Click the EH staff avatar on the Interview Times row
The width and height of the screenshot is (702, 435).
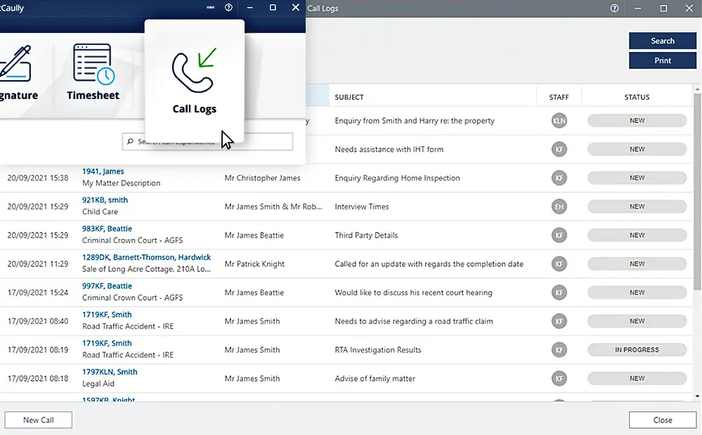coord(559,207)
